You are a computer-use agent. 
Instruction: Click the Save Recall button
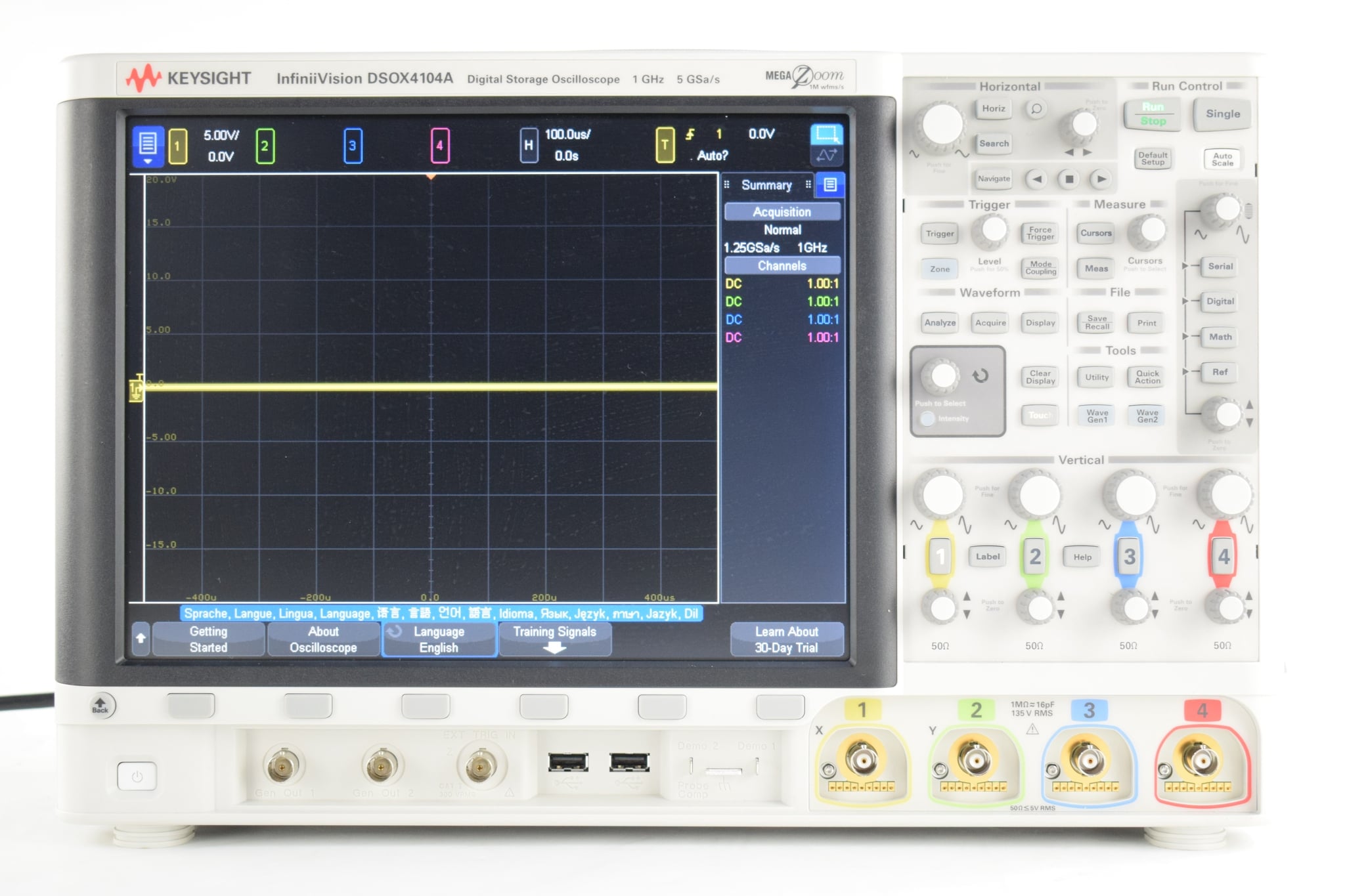pyautogui.click(x=1097, y=322)
